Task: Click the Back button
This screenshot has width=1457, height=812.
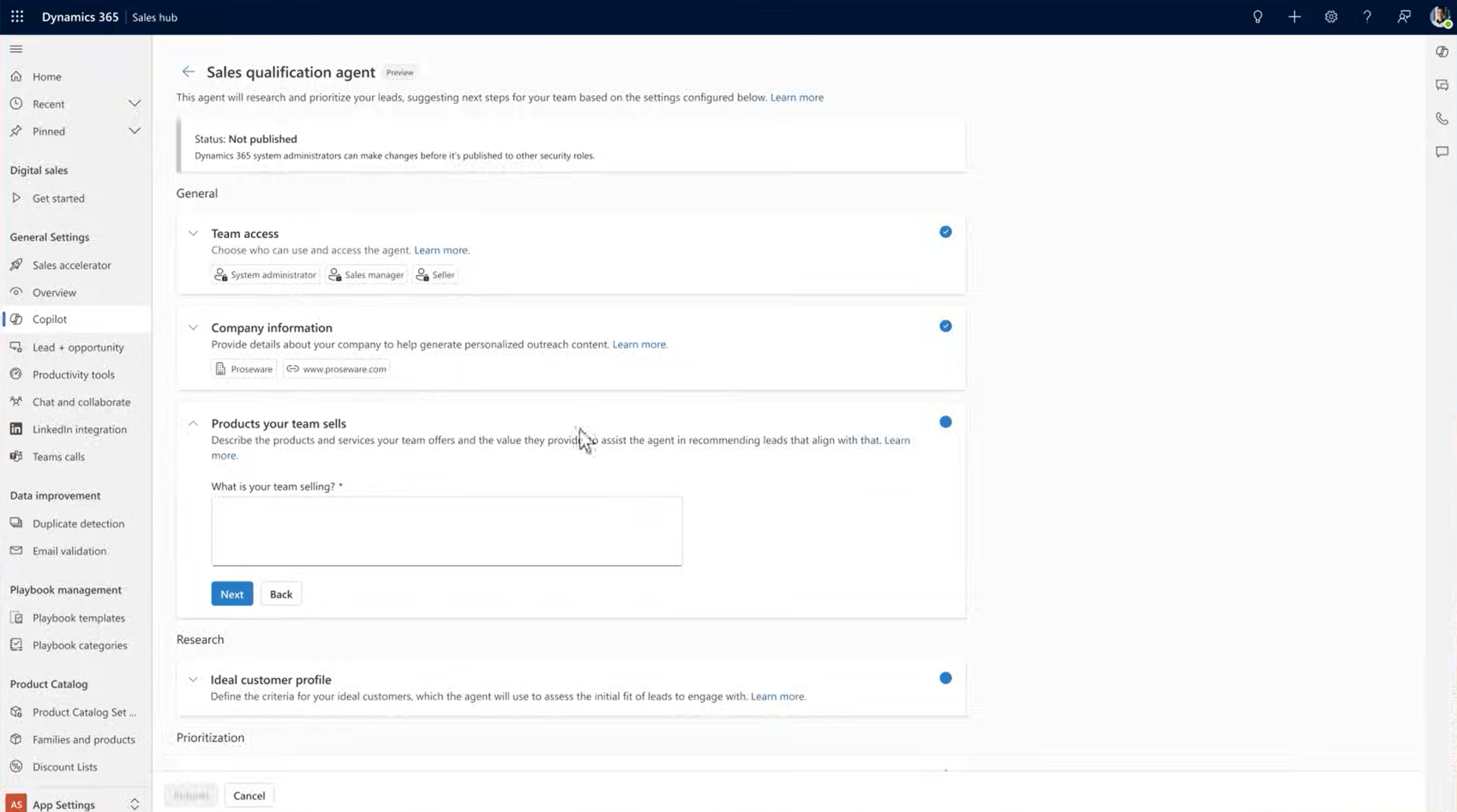Action: click(281, 594)
